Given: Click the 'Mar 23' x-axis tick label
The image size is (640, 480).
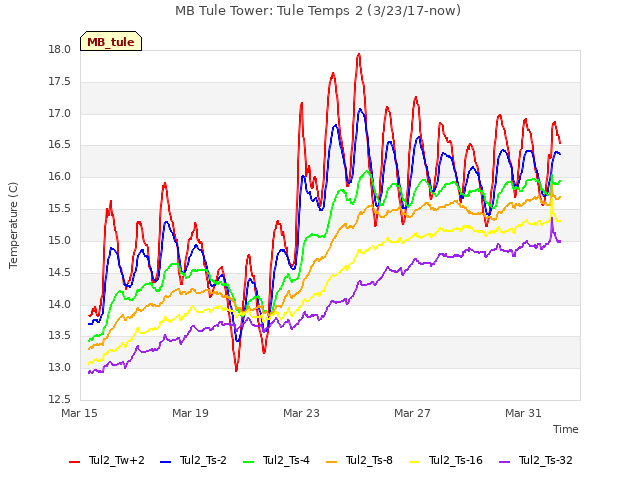Looking at the screenshot, I should (301, 413).
